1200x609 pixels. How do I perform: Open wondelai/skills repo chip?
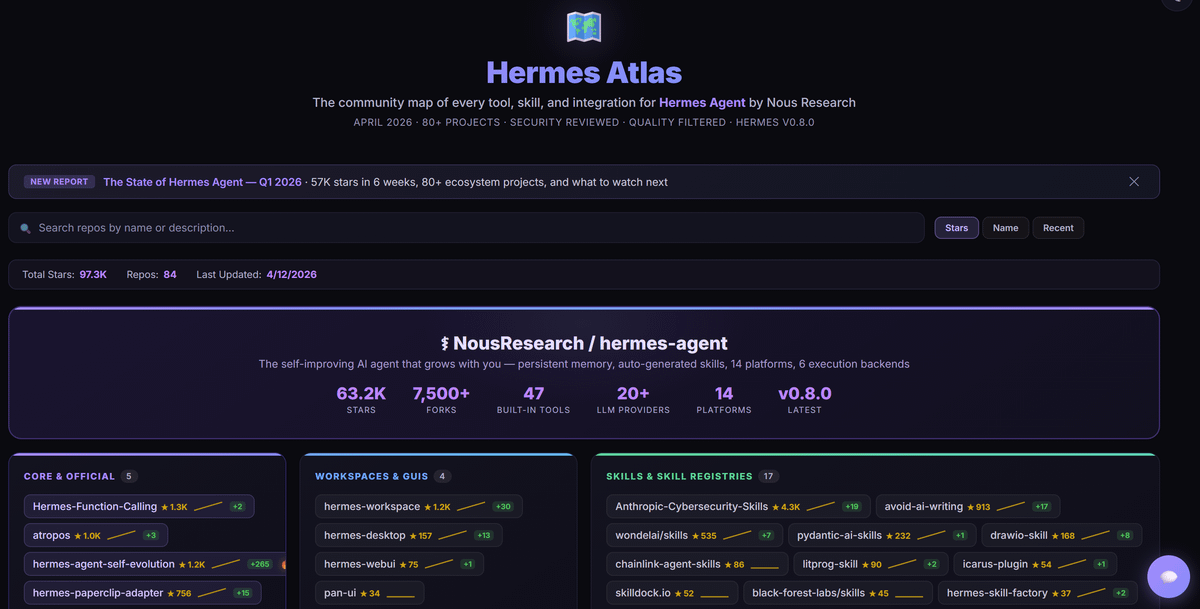[x=694, y=535]
